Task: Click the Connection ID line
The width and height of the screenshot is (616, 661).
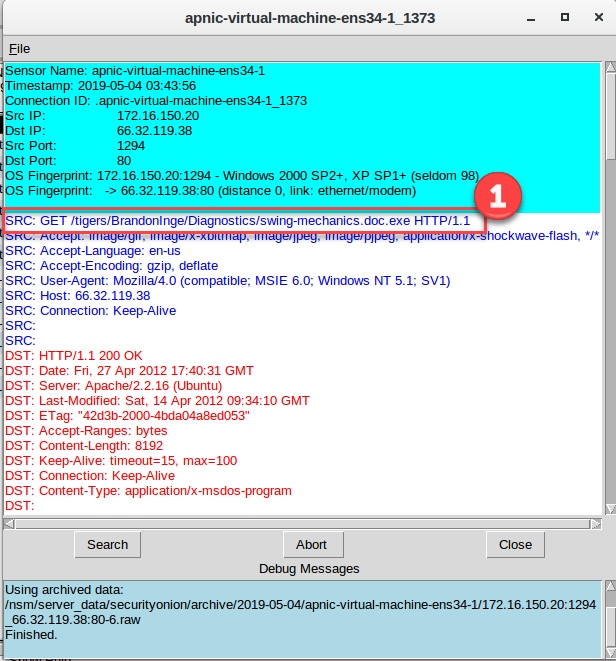Action: [156, 101]
